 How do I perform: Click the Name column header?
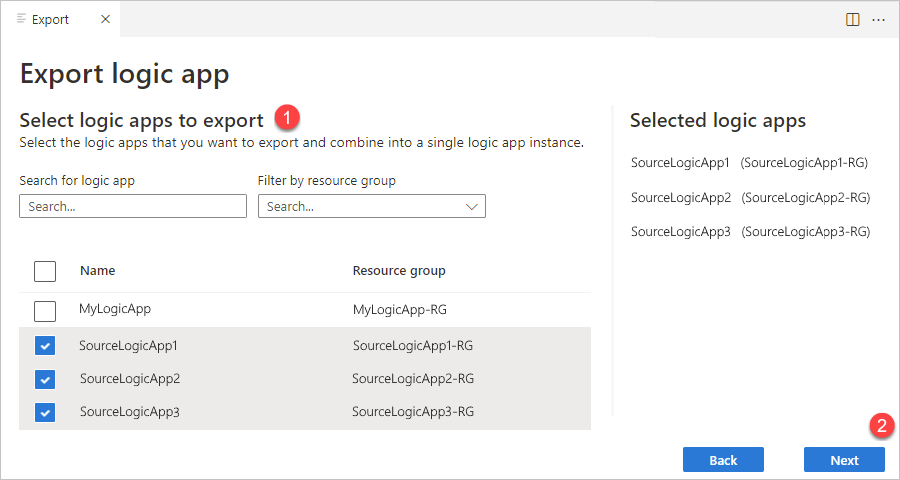(x=98, y=271)
